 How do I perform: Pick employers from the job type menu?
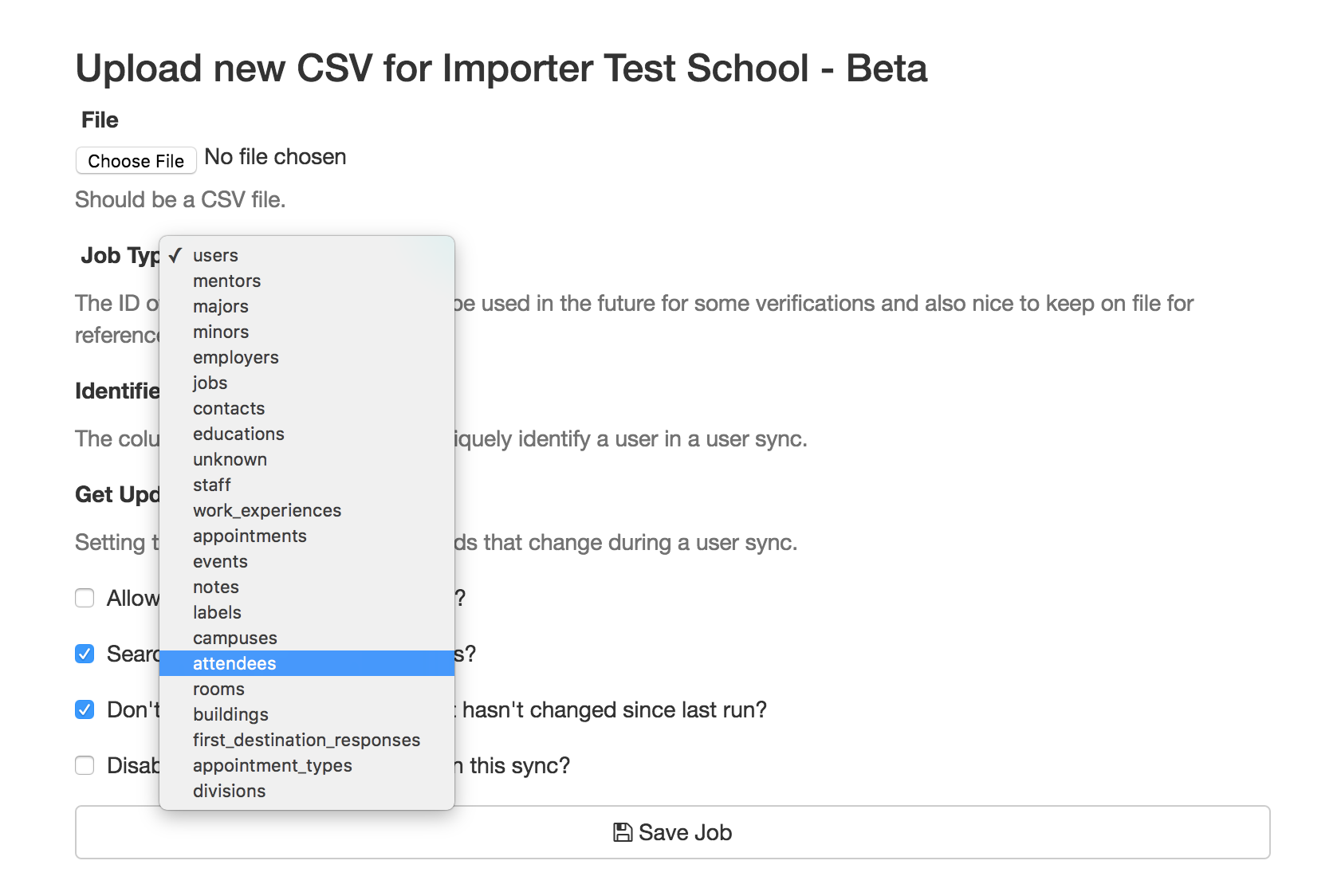[307, 357]
